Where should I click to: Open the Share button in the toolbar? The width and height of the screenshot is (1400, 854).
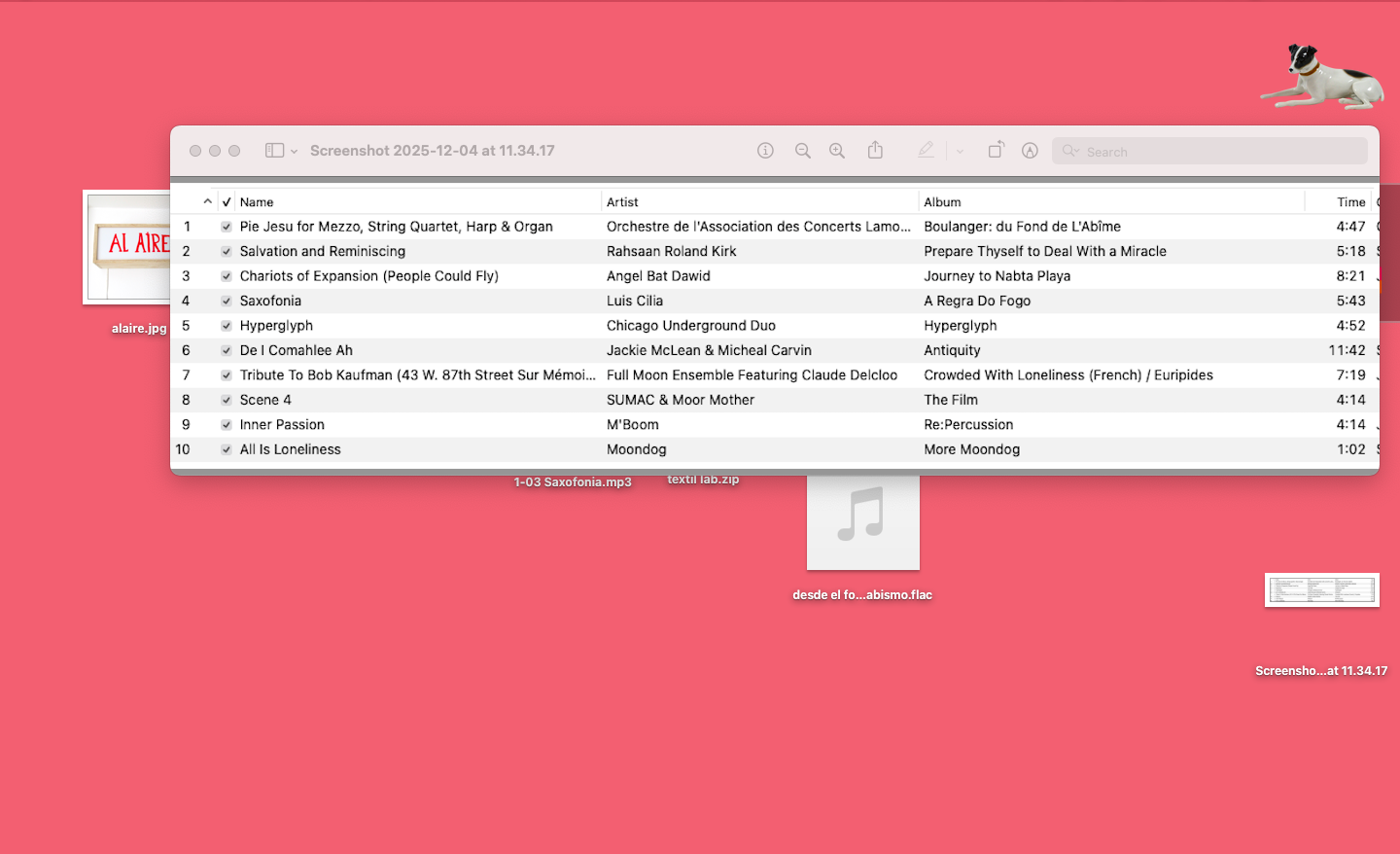tap(875, 150)
